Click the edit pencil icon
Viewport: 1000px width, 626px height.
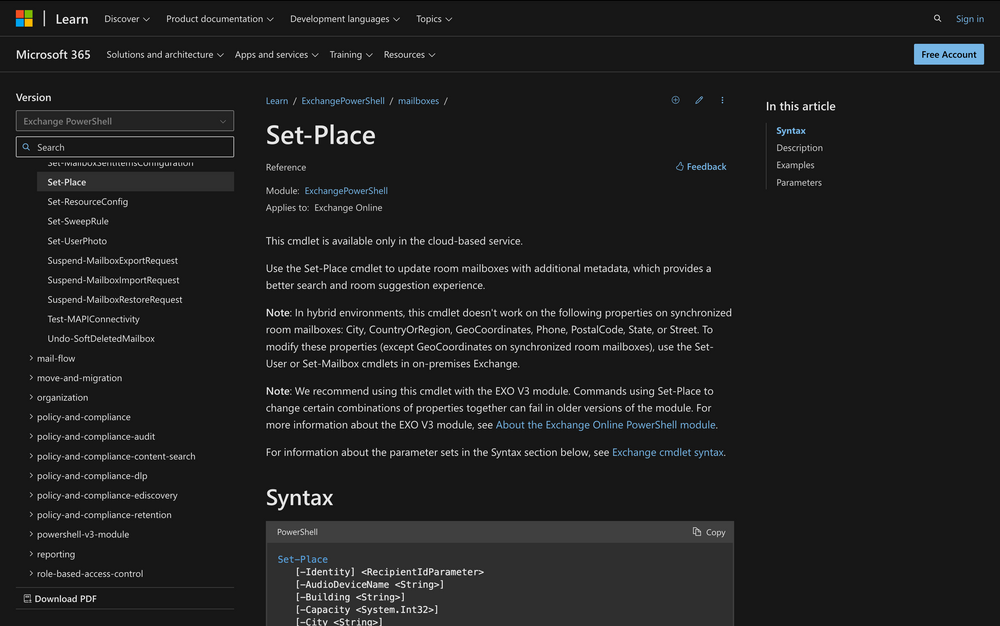click(699, 100)
